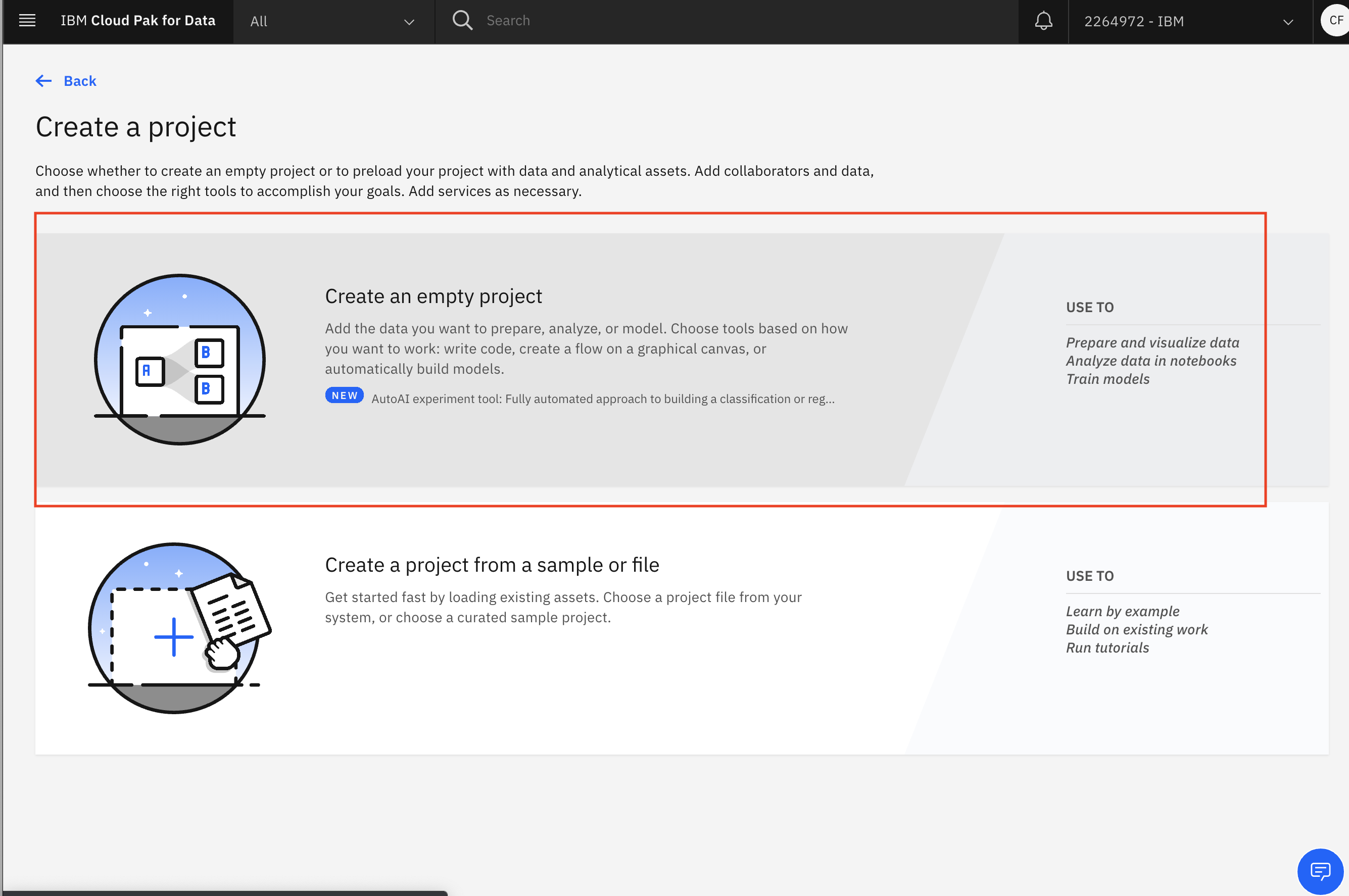Click IBM Cloud Pak for Data title
The width and height of the screenshot is (1349, 896).
(x=138, y=21)
